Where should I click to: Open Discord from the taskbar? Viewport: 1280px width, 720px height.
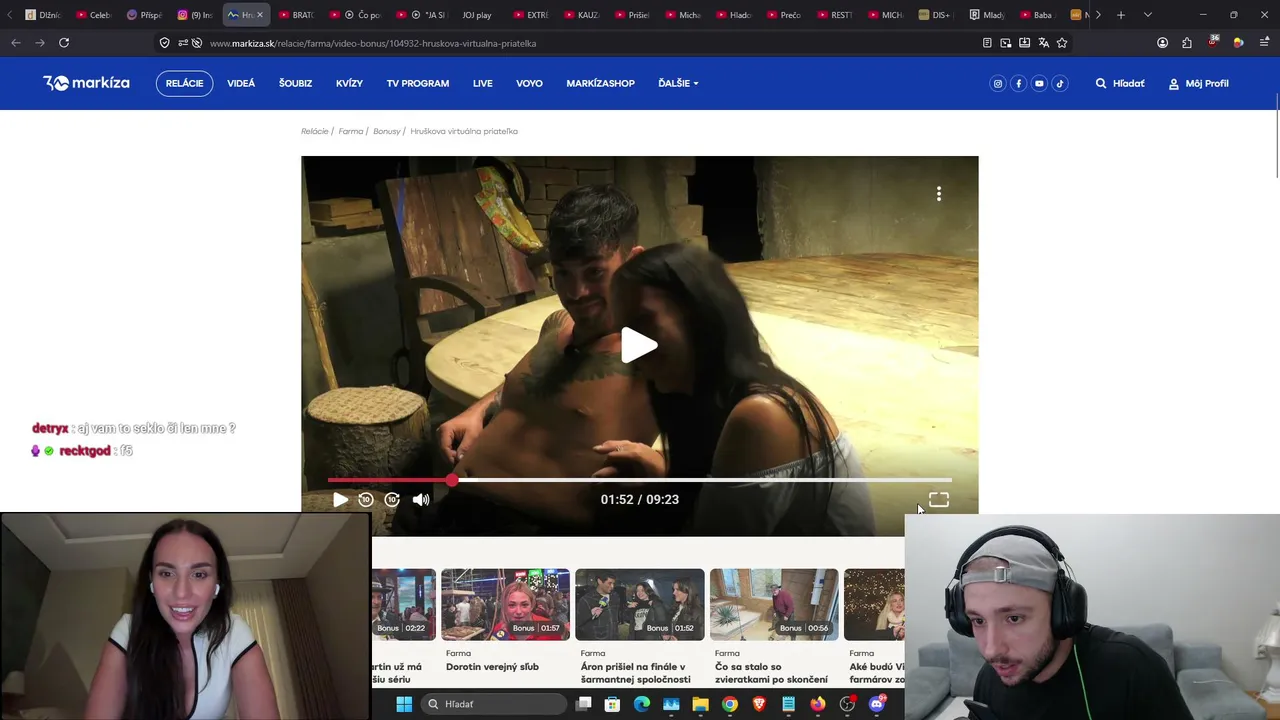click(x=877, y=704)
